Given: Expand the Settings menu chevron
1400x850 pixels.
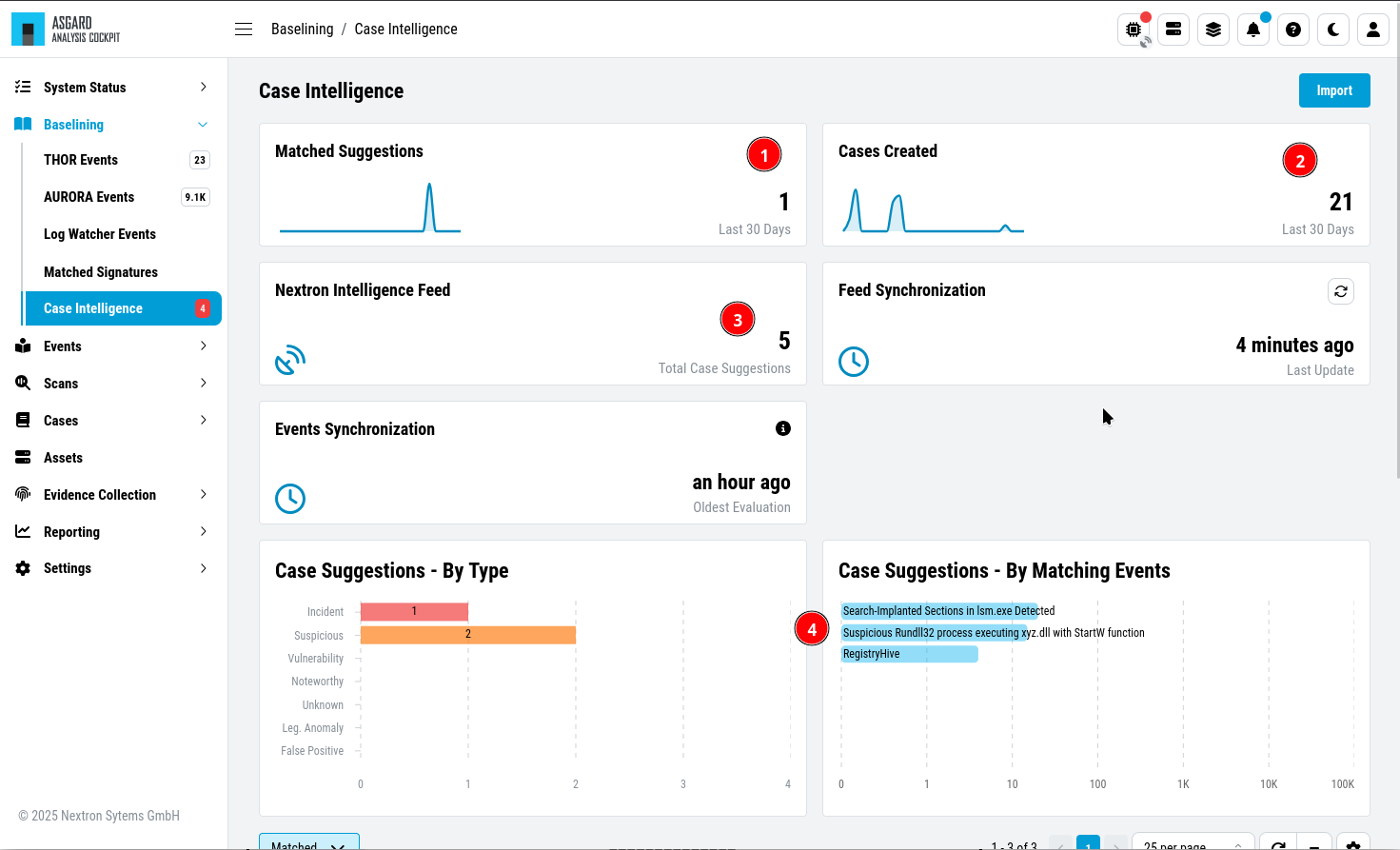Looking at the screenshot, I should pos(203,568).
